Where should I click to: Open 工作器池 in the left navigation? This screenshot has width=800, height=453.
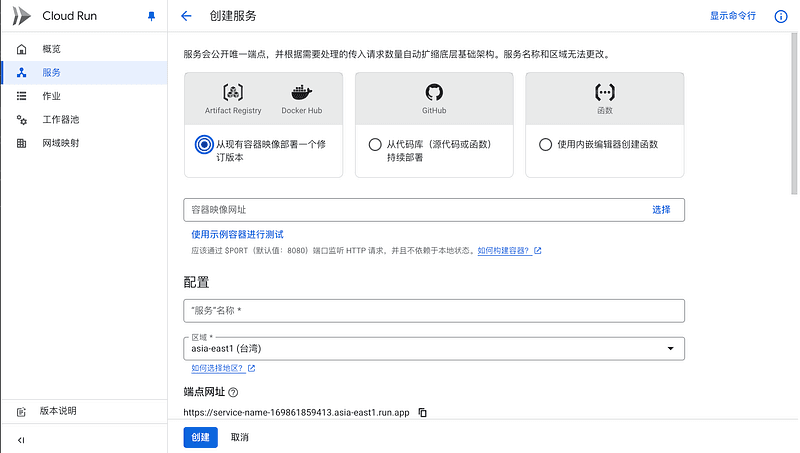(60, 120)
